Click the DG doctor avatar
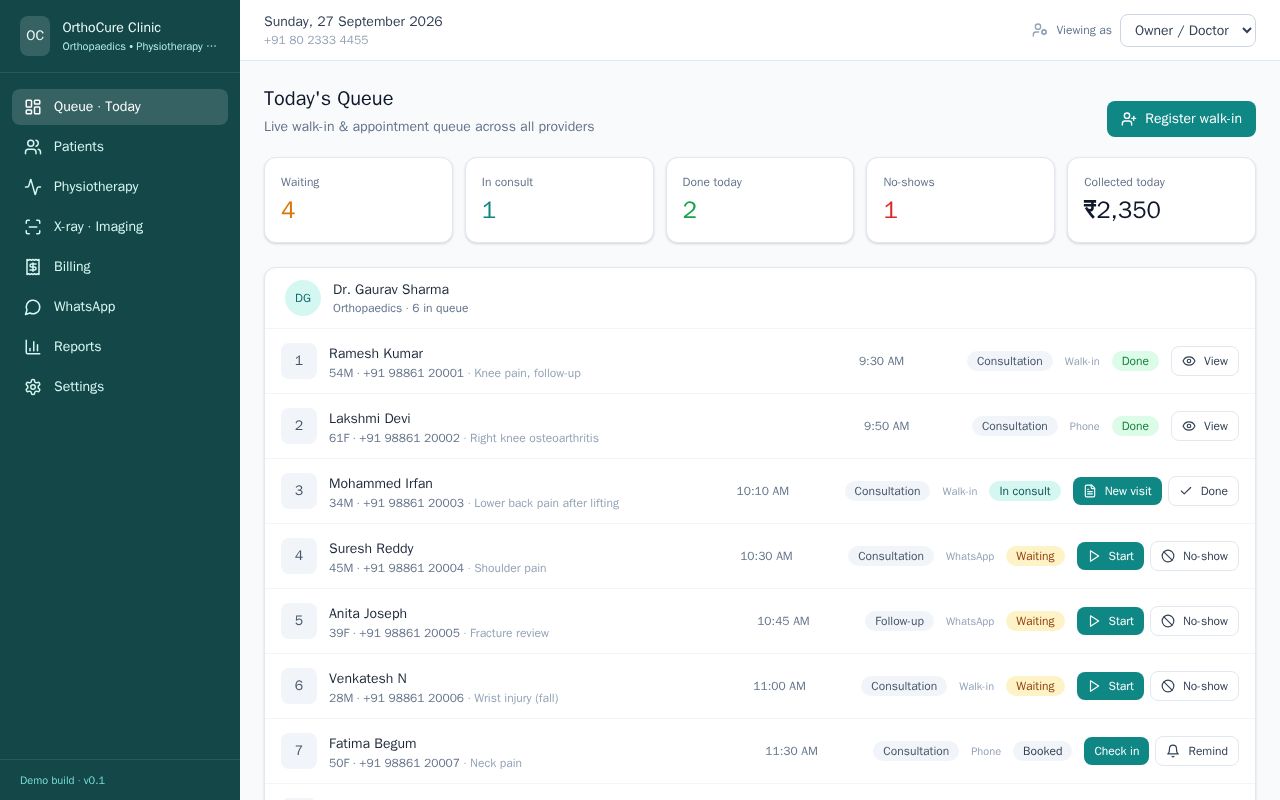 click(x=303, y=298)
